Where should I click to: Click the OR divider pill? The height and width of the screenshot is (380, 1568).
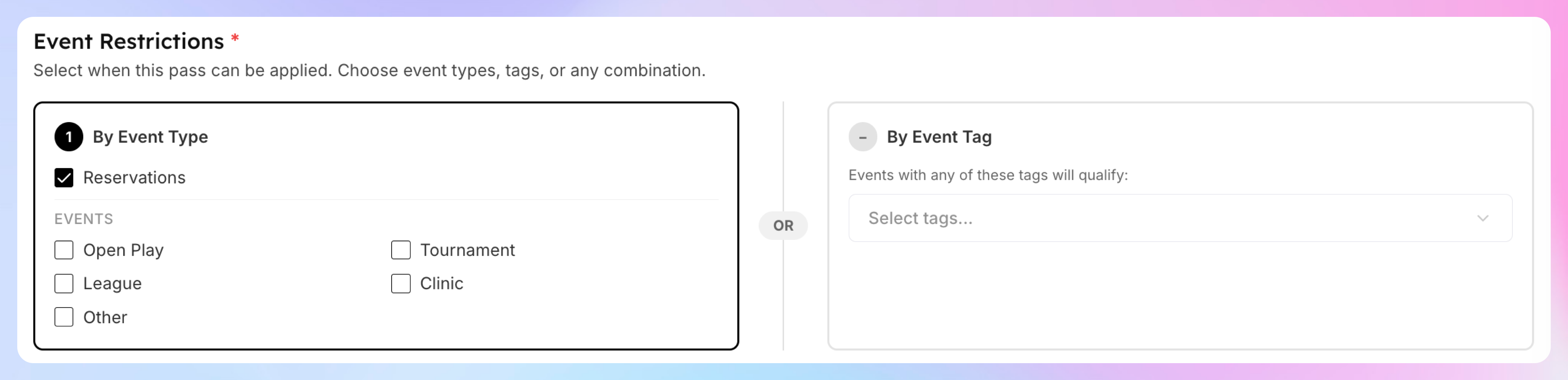click(783, 226)
